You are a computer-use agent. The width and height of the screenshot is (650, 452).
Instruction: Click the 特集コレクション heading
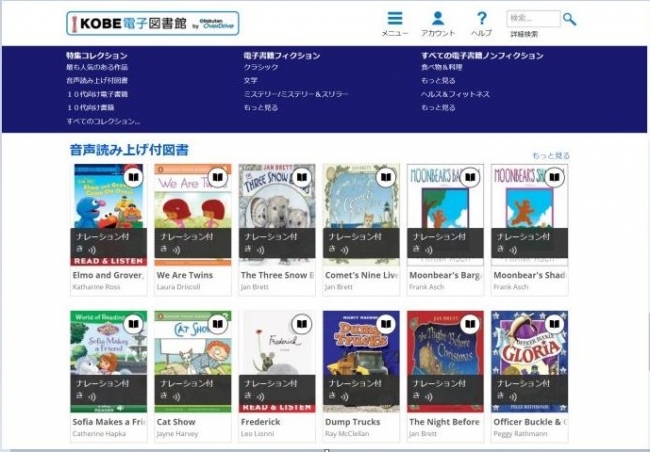tap(97, 56)
